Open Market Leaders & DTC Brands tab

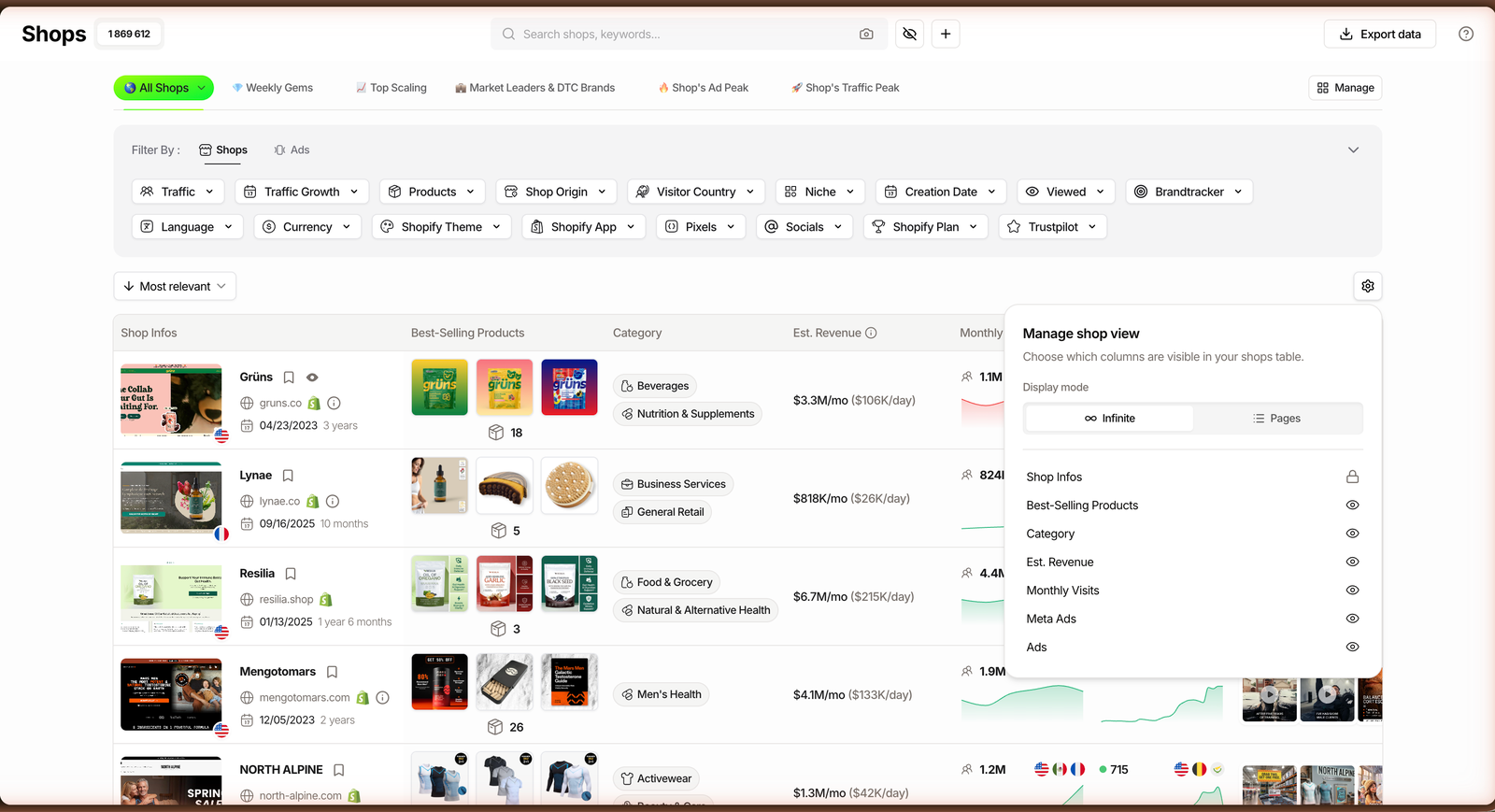535,88
